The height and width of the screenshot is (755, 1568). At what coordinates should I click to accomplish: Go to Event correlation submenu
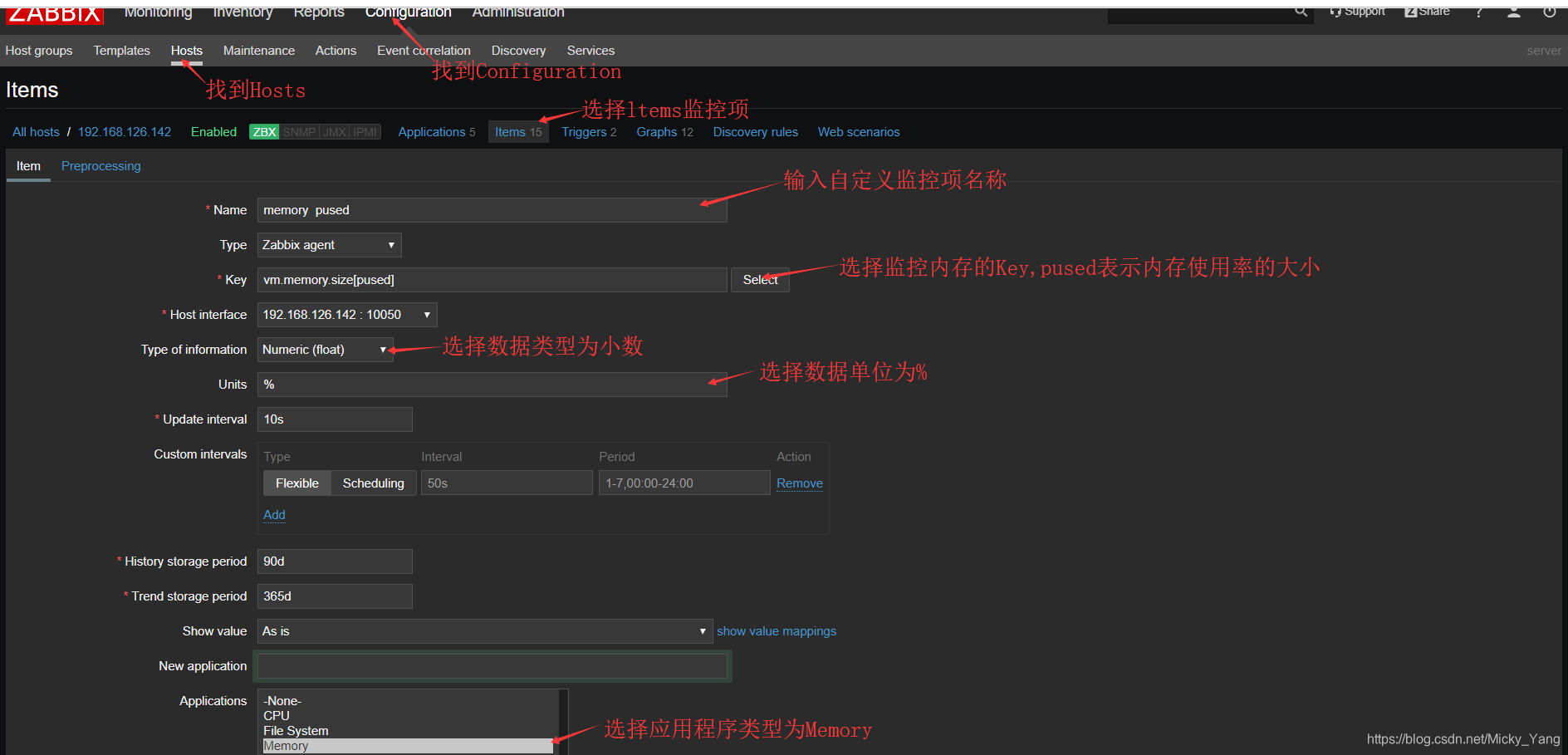pos(424,51)
